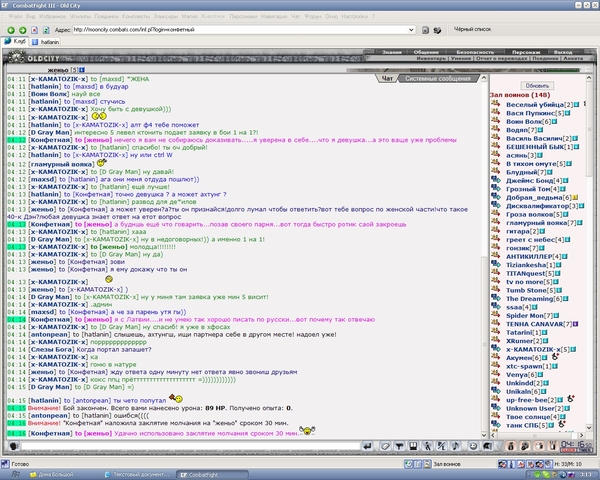600x480 pixels.
Task: Click the walking figure icon in chat toolbar
Action: (x=427, y=446)
